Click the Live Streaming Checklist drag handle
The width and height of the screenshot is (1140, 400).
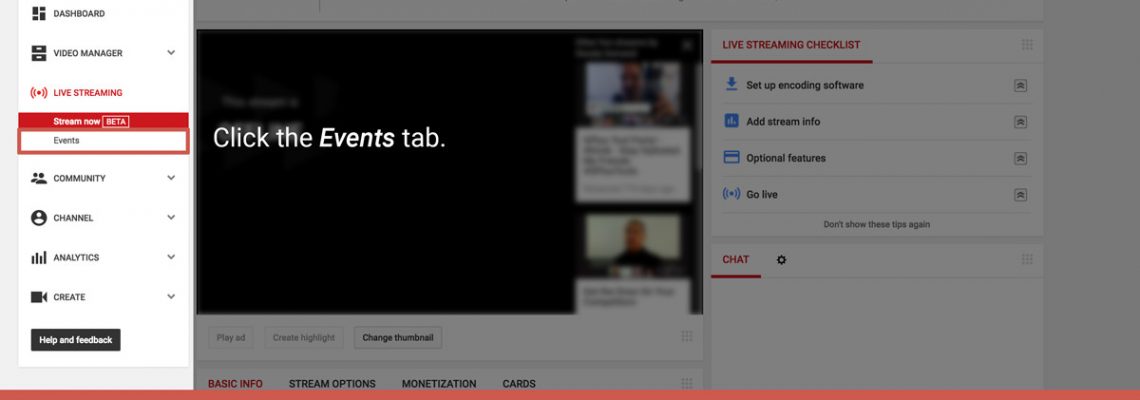[1026, 45]
